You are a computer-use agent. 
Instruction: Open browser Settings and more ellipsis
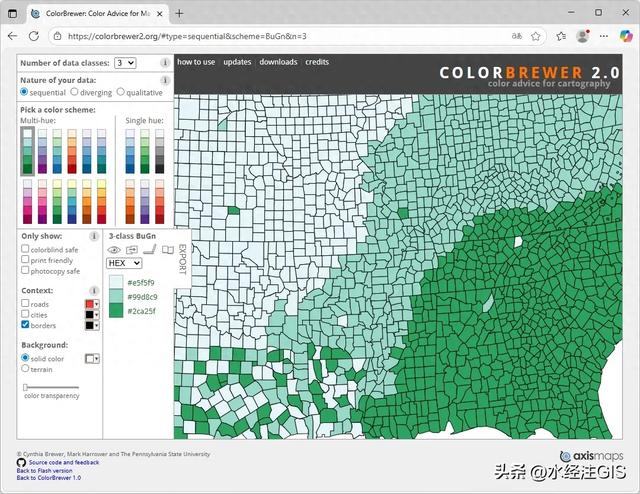[x=604, y=36]
